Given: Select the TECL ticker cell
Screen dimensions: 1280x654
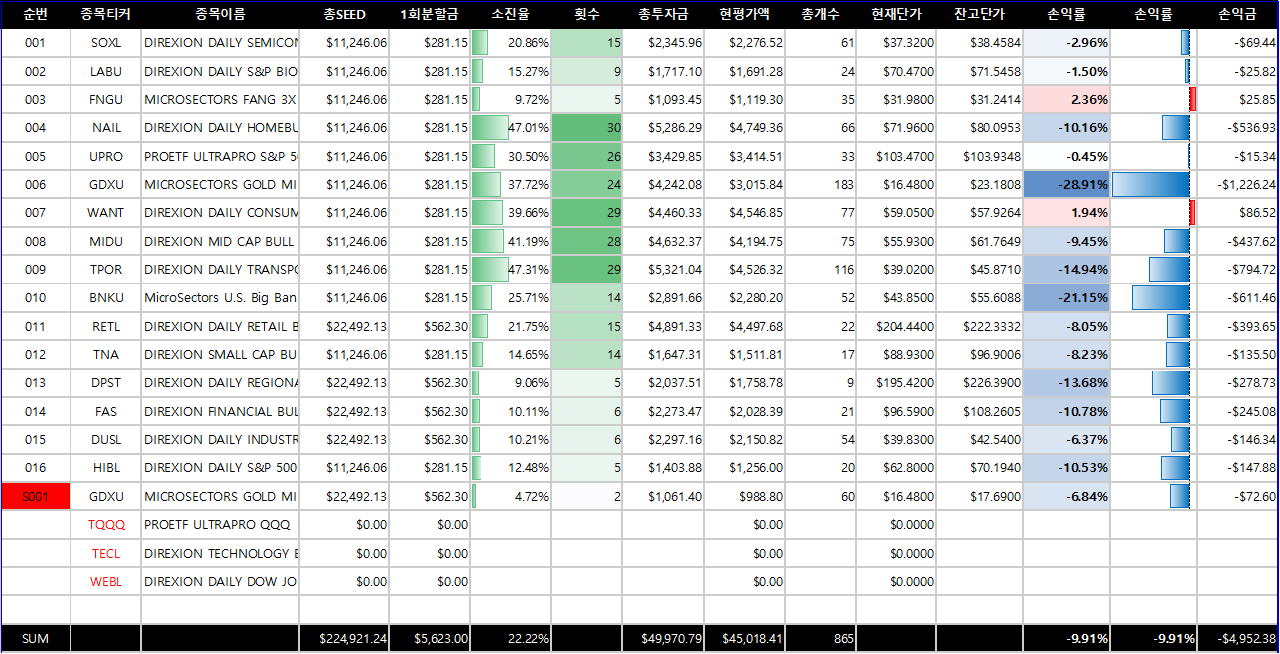Looking at the screenshot, I should click(x=106, y=553).
